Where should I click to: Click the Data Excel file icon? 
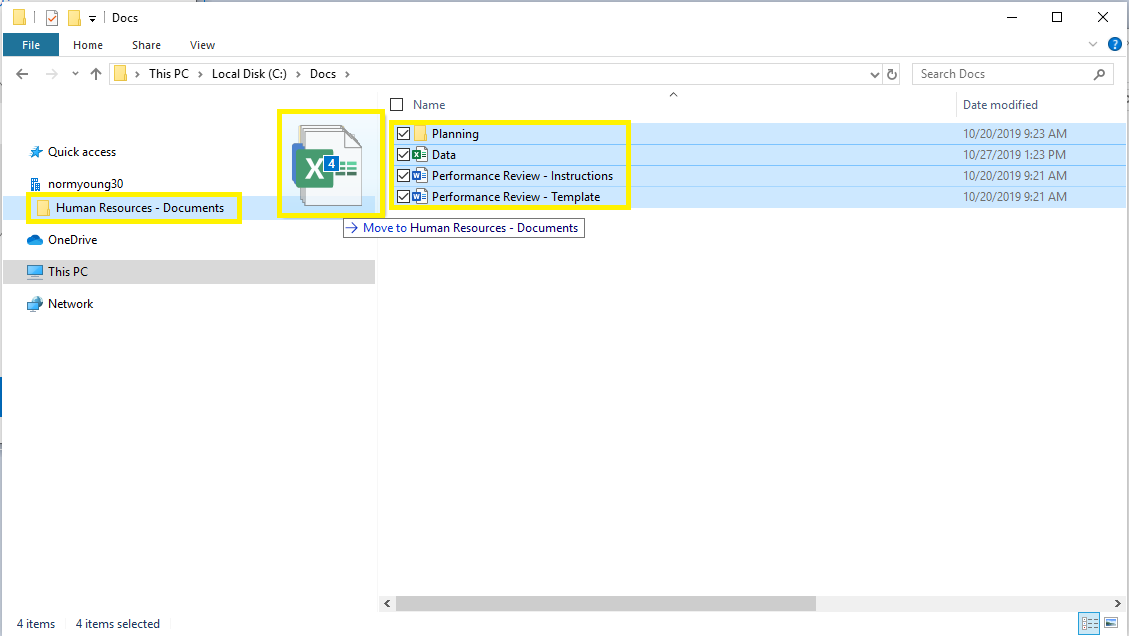[420, 155]
